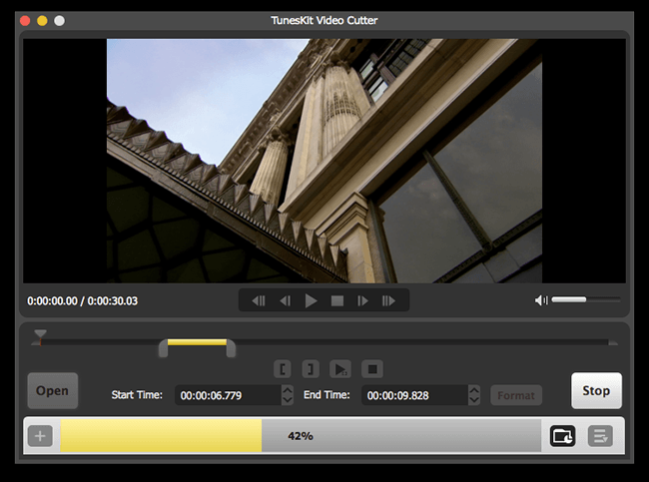Click the 0:00:00.00 / 0:00:30.03 time readout
The image size is (649, 482).
point(82,301)
